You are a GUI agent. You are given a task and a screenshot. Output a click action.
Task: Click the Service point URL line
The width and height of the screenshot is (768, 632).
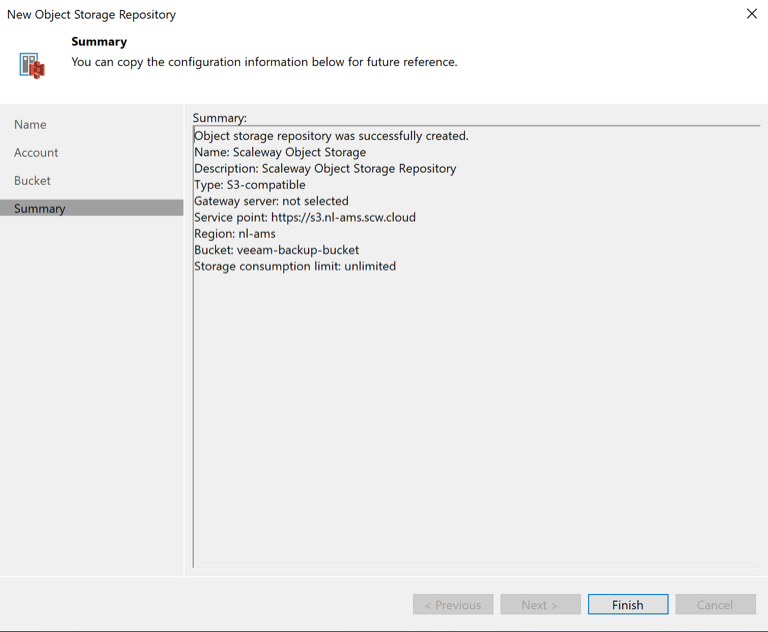click(x=305, y=217)
